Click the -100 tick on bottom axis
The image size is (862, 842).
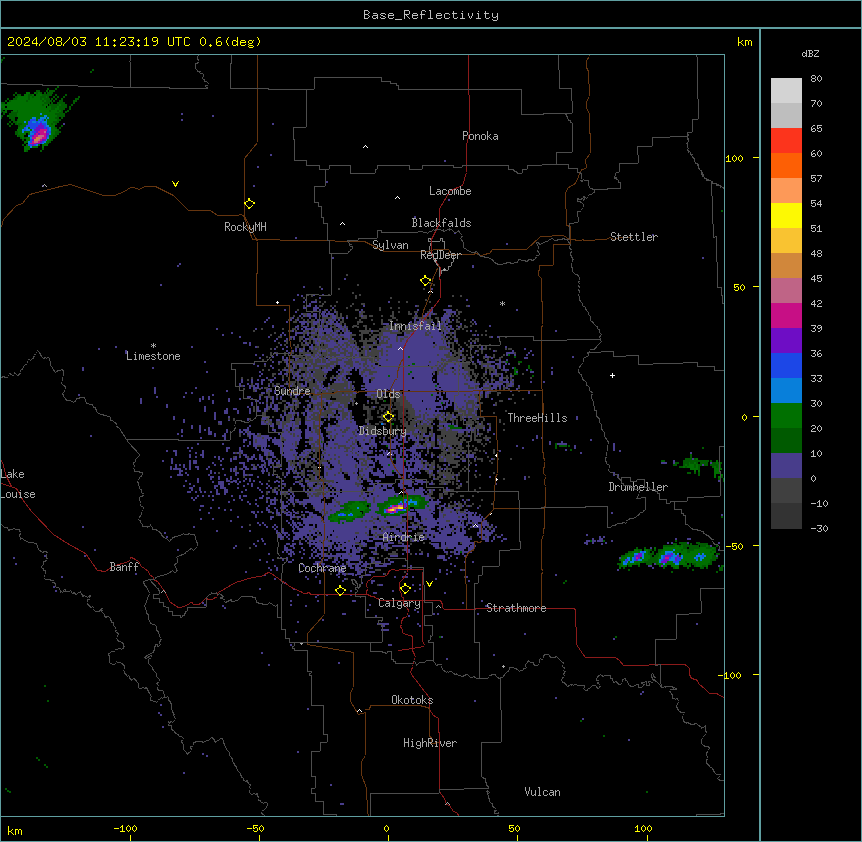click(x=125, y=828)
